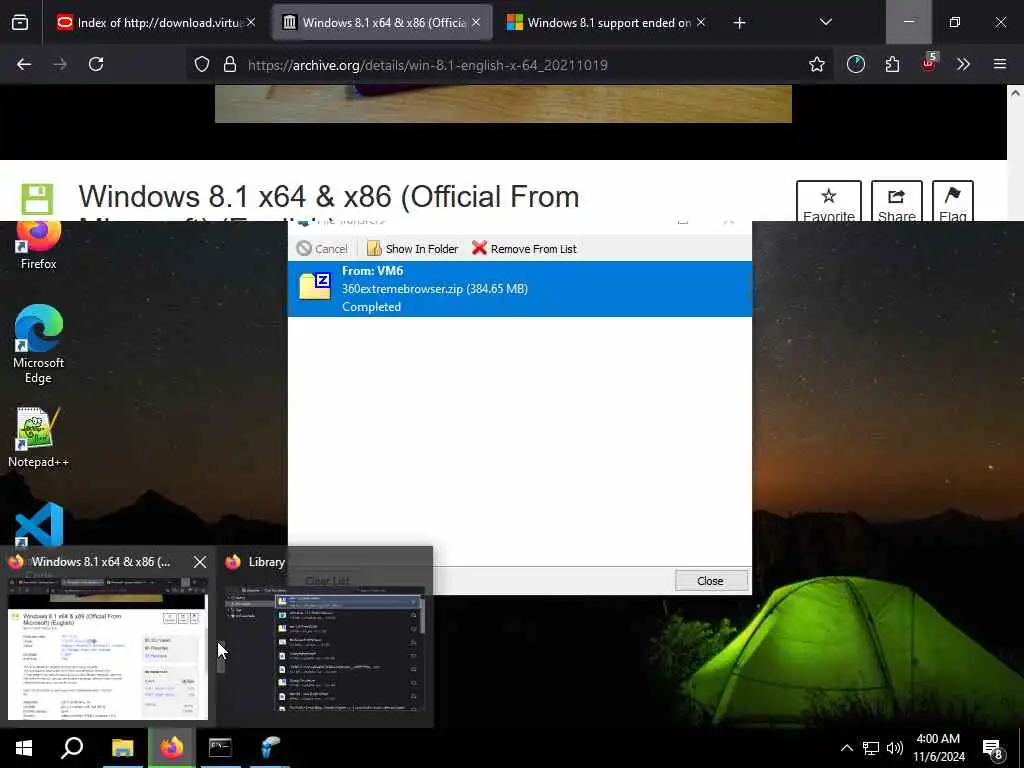The width and height of the screenshot is (1024, 768).
Task: Open the Firefox application menu
Action: click(x=999, y=64)
